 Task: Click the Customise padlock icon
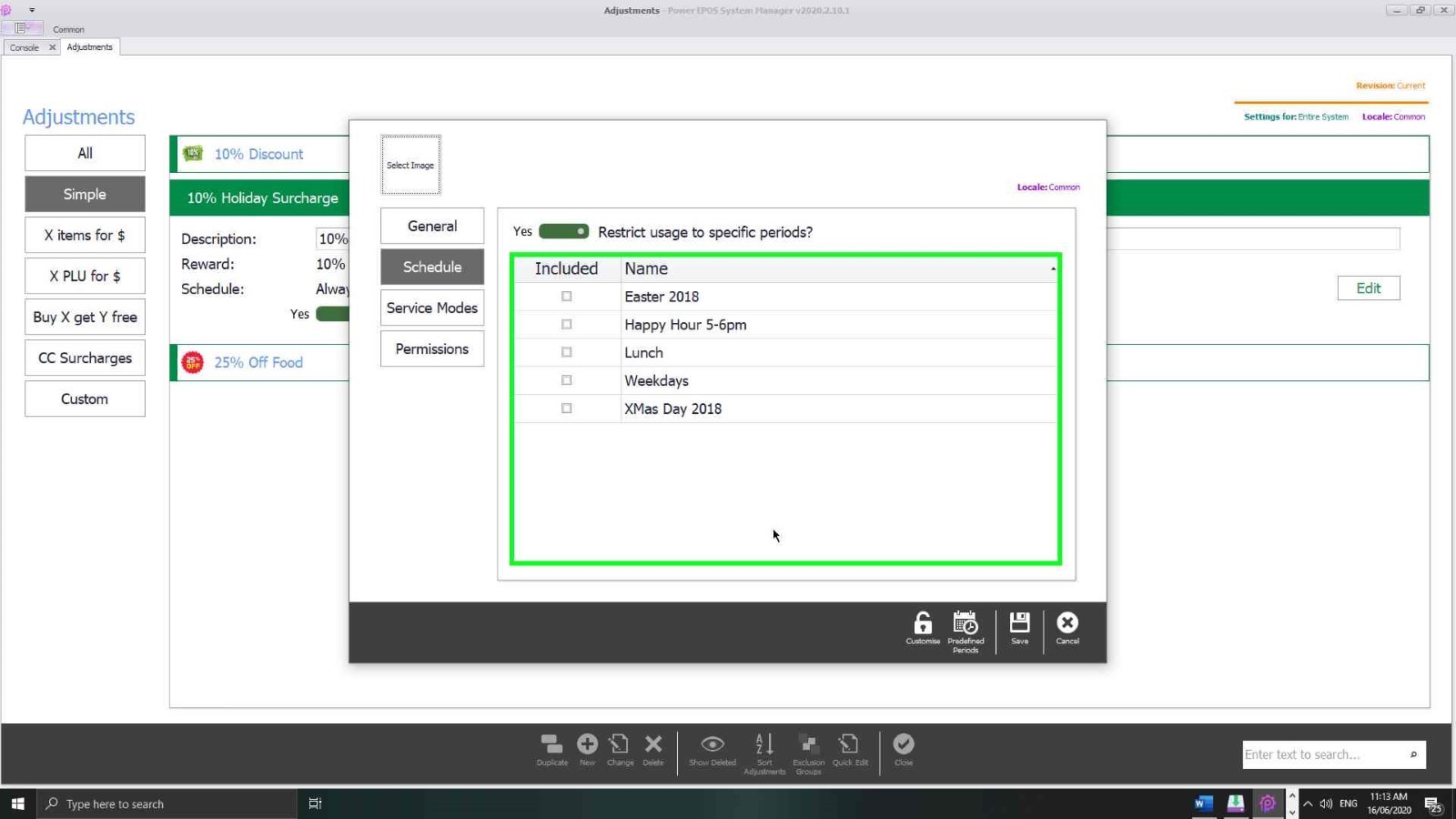923,628
